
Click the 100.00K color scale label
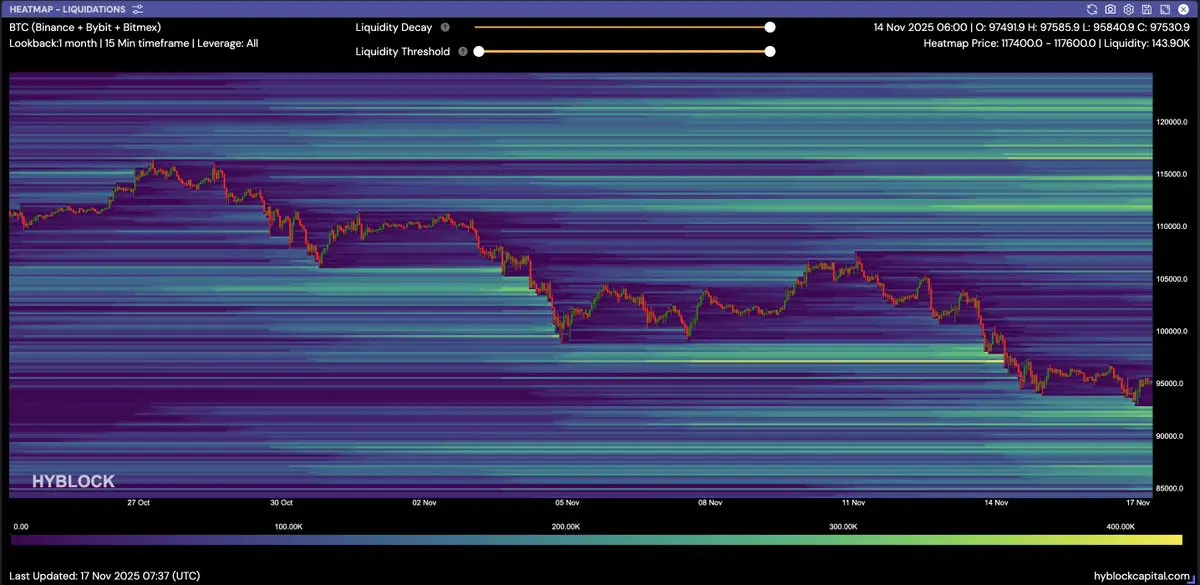(x=288, y=525)
